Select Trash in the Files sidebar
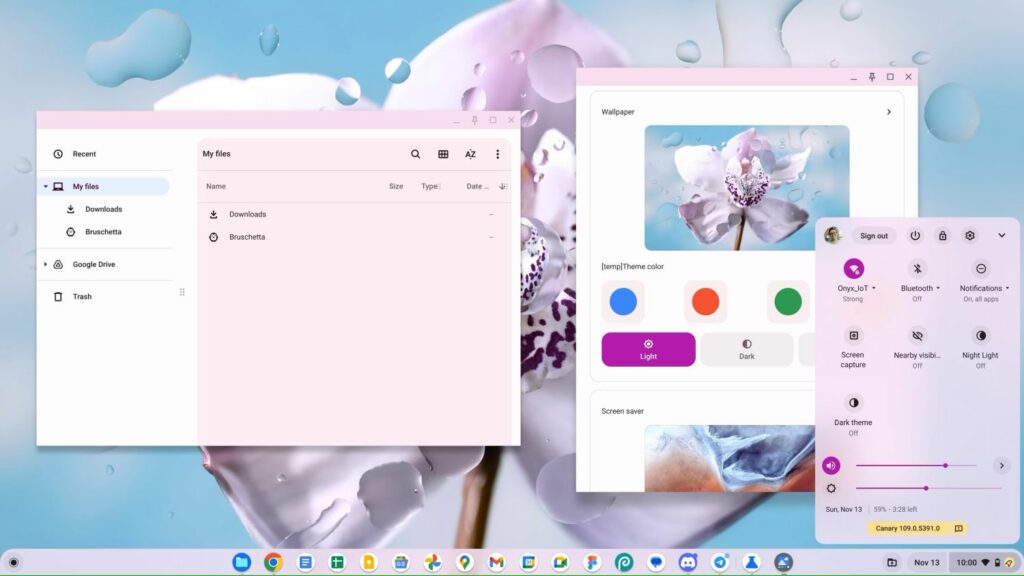 82,296
